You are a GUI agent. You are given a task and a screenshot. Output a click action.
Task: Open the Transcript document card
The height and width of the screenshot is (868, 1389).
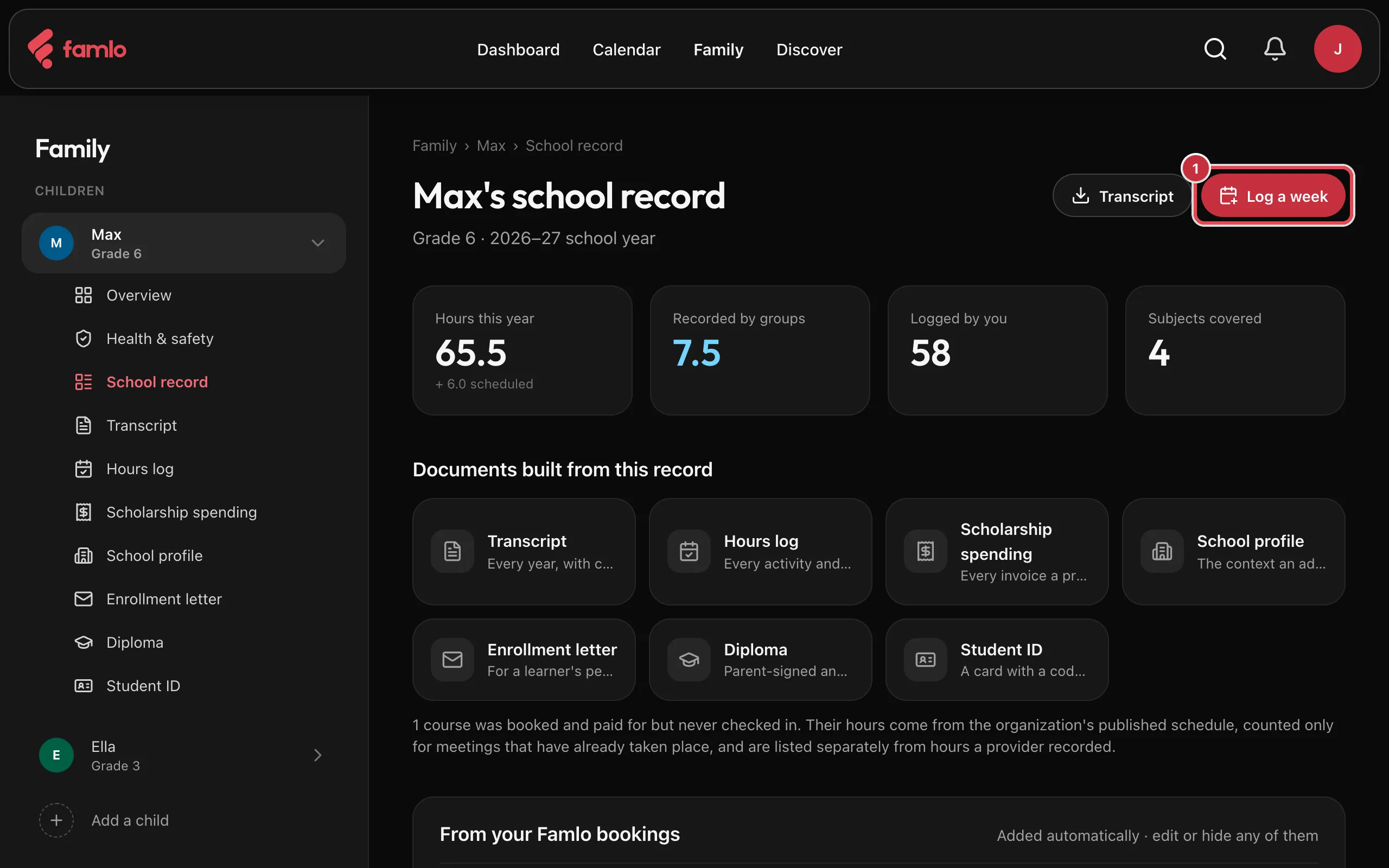click(x=524, y=551)
